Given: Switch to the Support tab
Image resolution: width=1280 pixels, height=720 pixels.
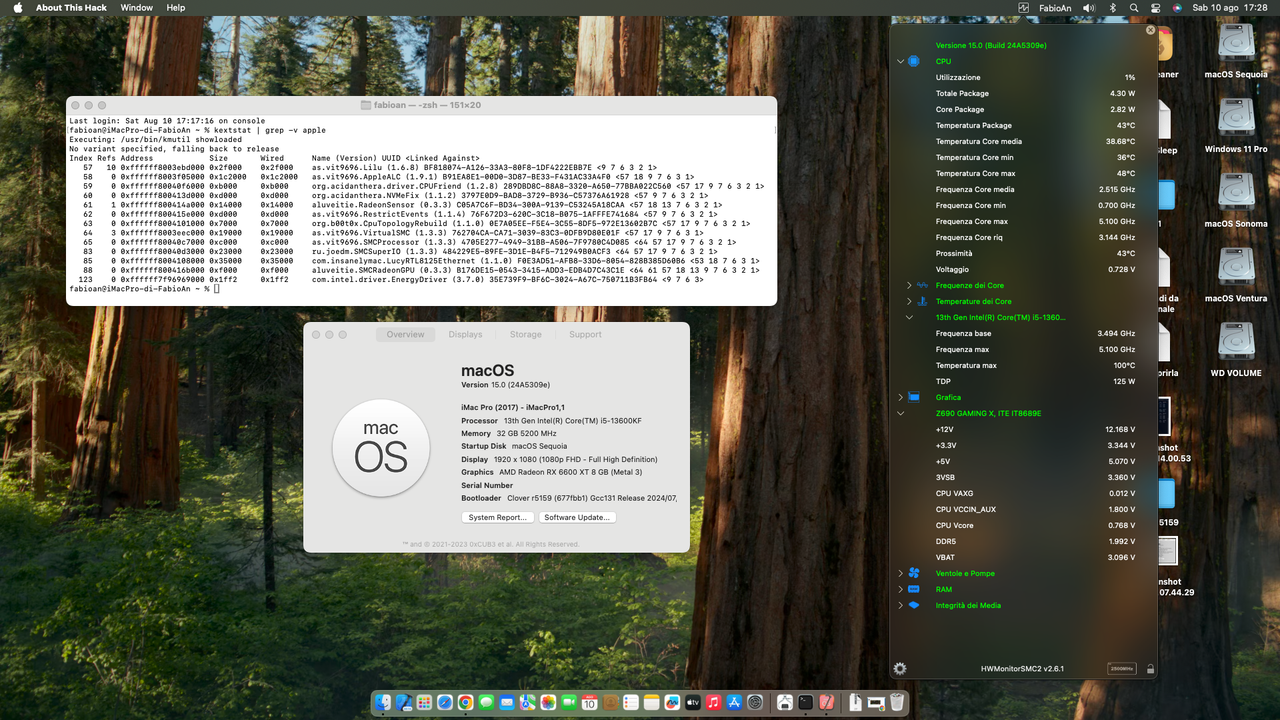Looking at the screenshot, I should [585, 334].
